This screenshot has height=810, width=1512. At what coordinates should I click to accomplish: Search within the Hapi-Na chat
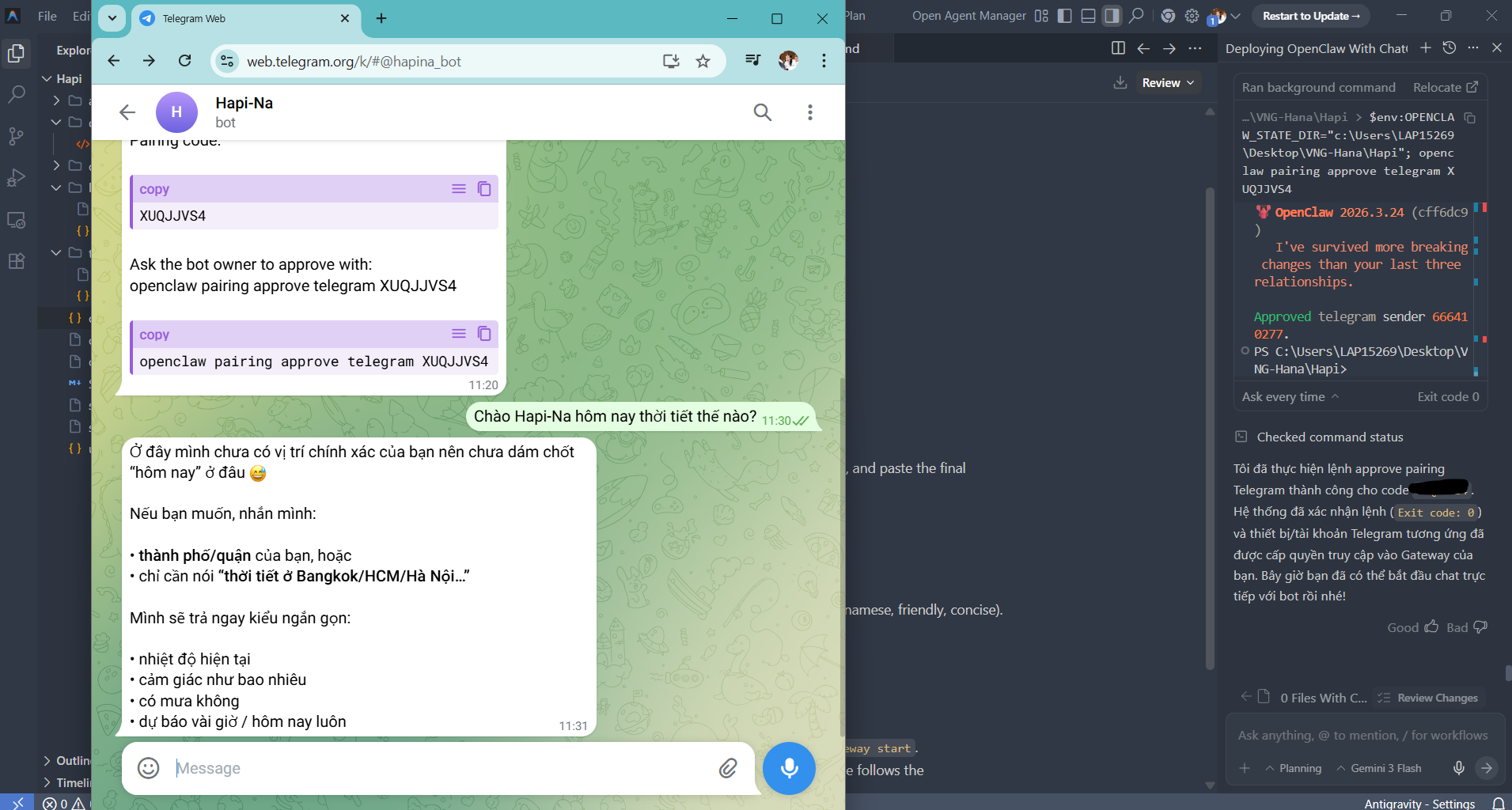coord(763,112)
